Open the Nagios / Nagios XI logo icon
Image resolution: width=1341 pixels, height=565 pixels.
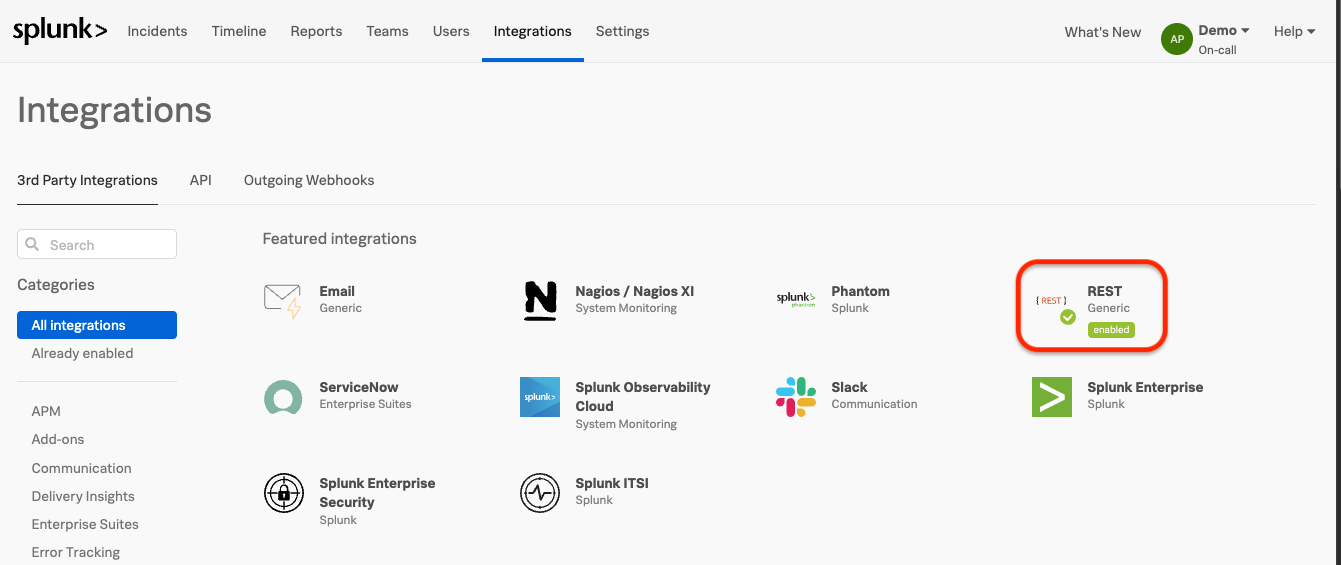coord(540,300)
